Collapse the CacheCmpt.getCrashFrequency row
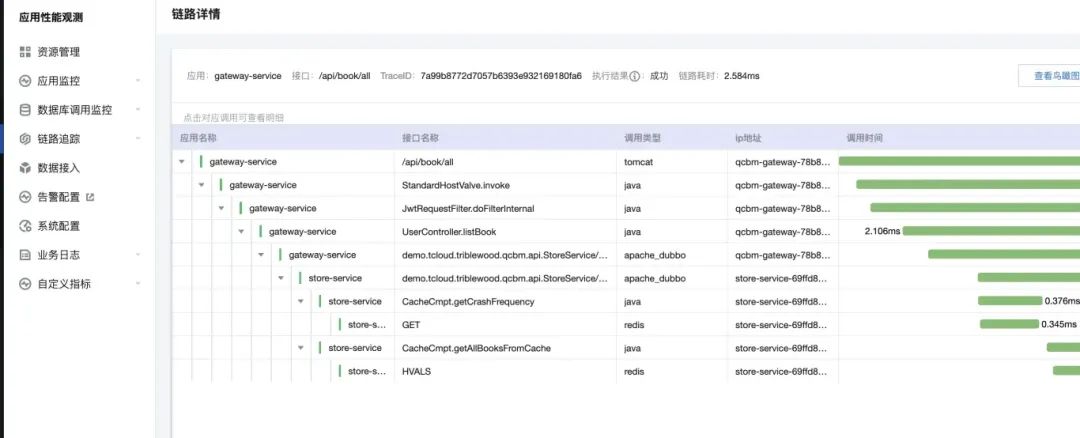This screenshot has width=1080, height=438. [x=300, y=301]
